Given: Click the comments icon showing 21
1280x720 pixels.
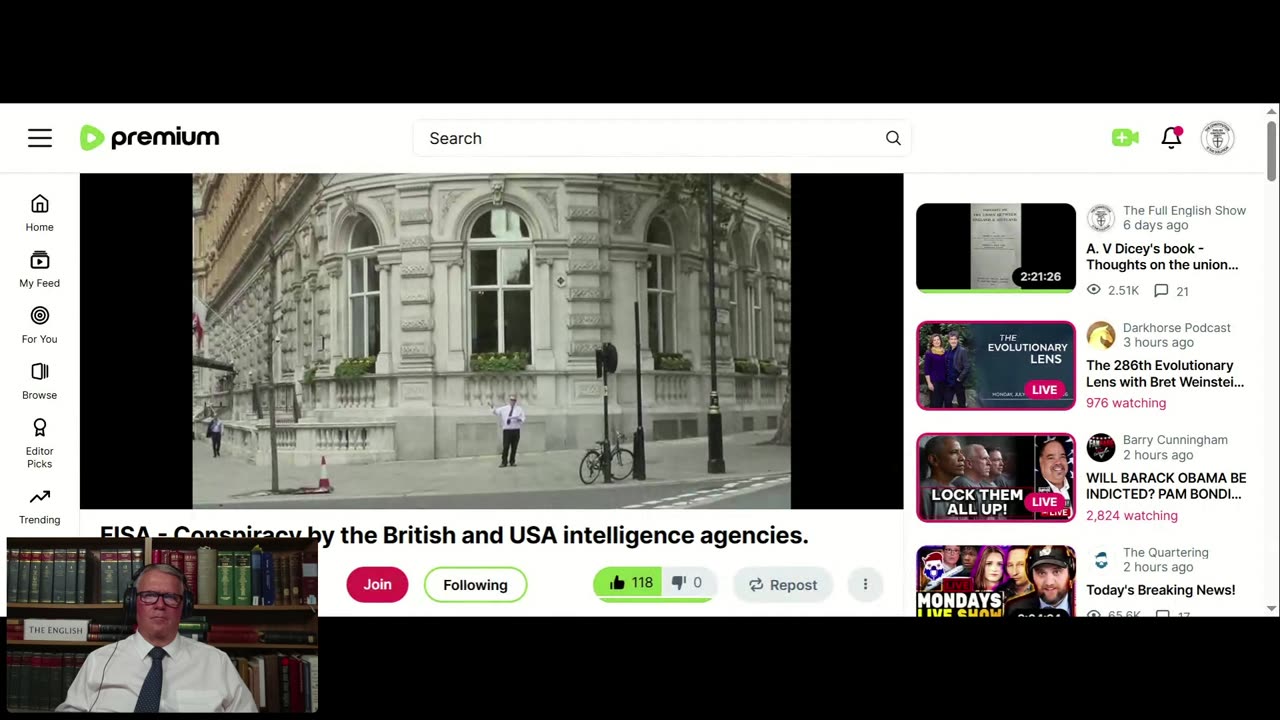Looking at the screenshot, I should [1161, 290].
